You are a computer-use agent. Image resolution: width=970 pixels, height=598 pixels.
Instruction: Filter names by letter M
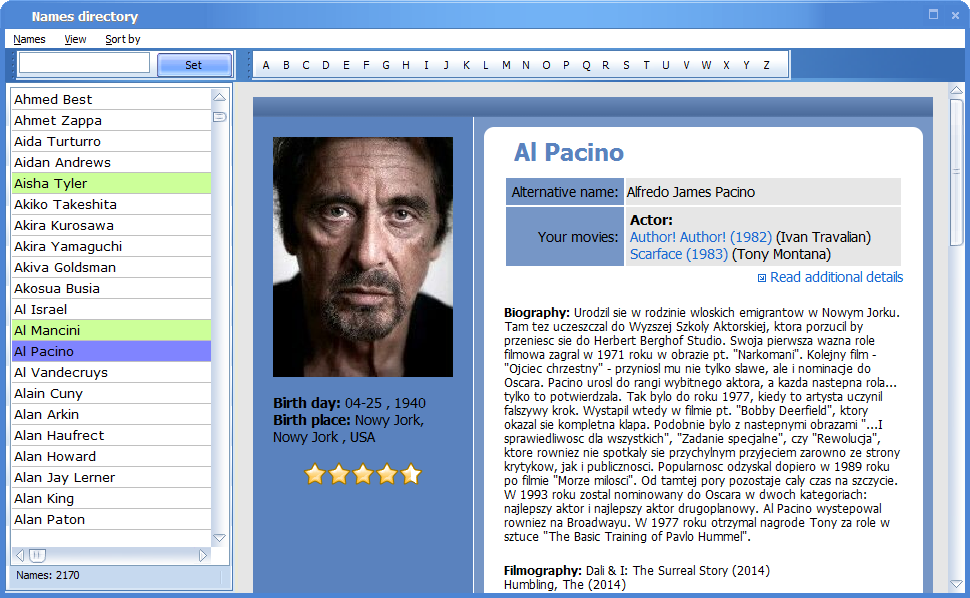click(506, 65)
